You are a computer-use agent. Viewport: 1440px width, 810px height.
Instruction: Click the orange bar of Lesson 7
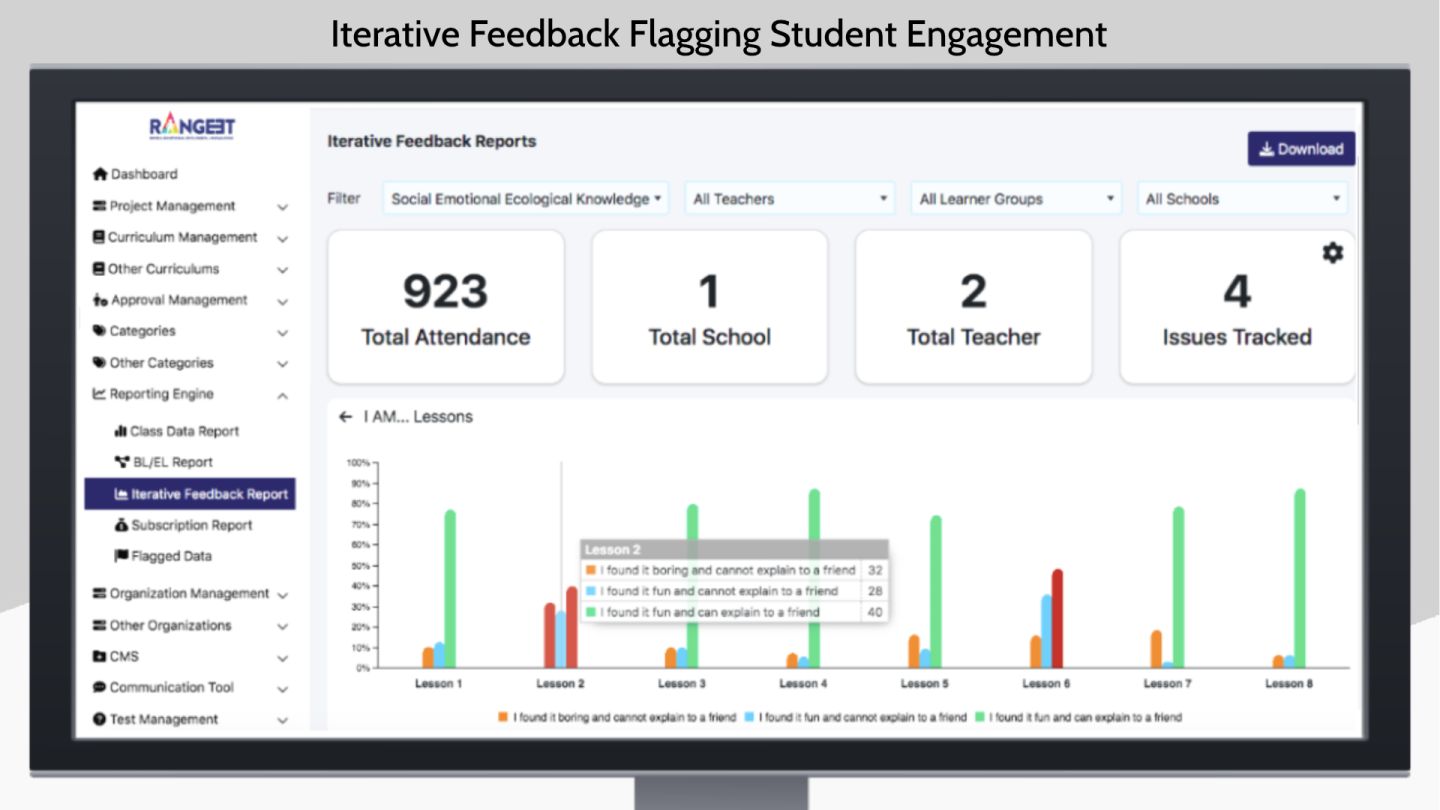pos(1156,649)
